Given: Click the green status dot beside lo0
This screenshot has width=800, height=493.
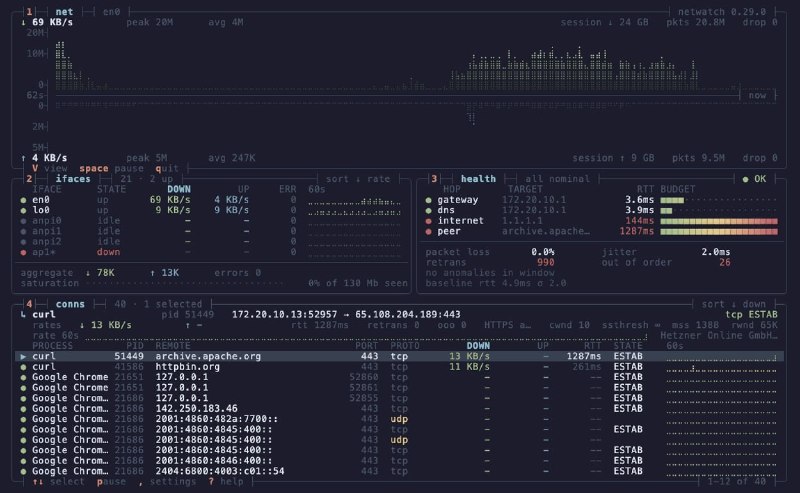Looking at the screenshot, I should click(23, 210).
